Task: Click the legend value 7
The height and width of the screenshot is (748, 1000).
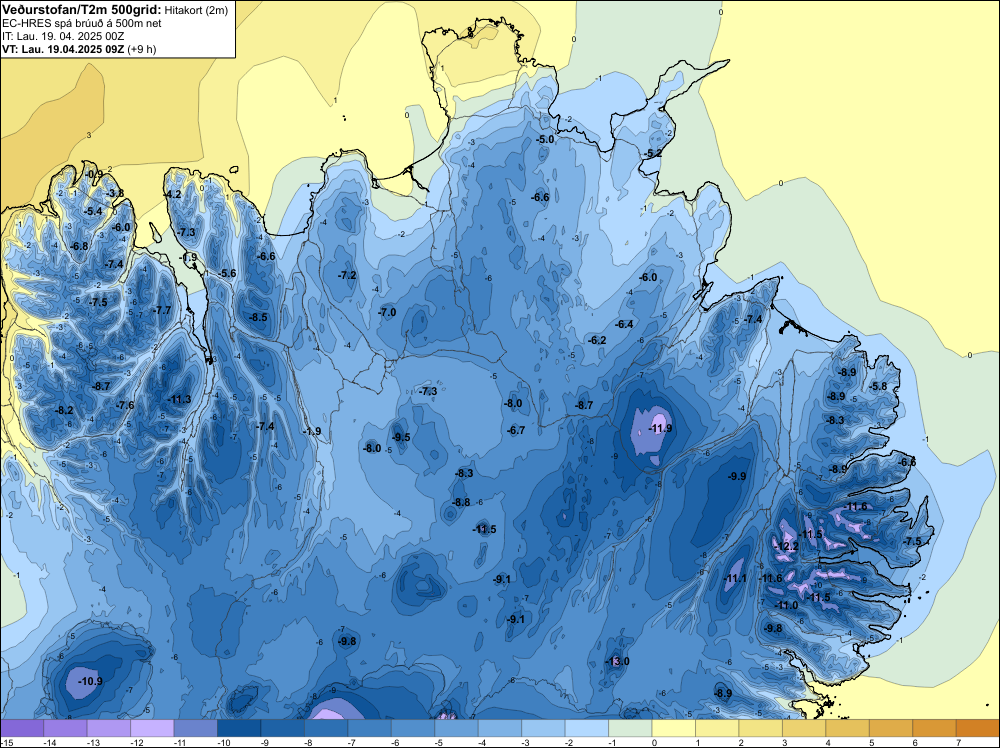Action: click(958, 742)
